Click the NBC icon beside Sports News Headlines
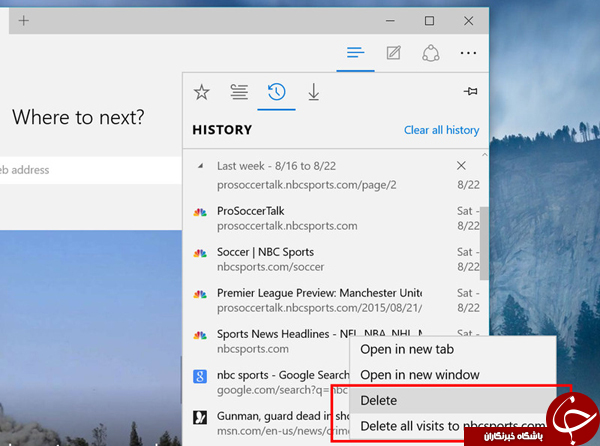Screen dimensions: 600x446 coord(200,335)
